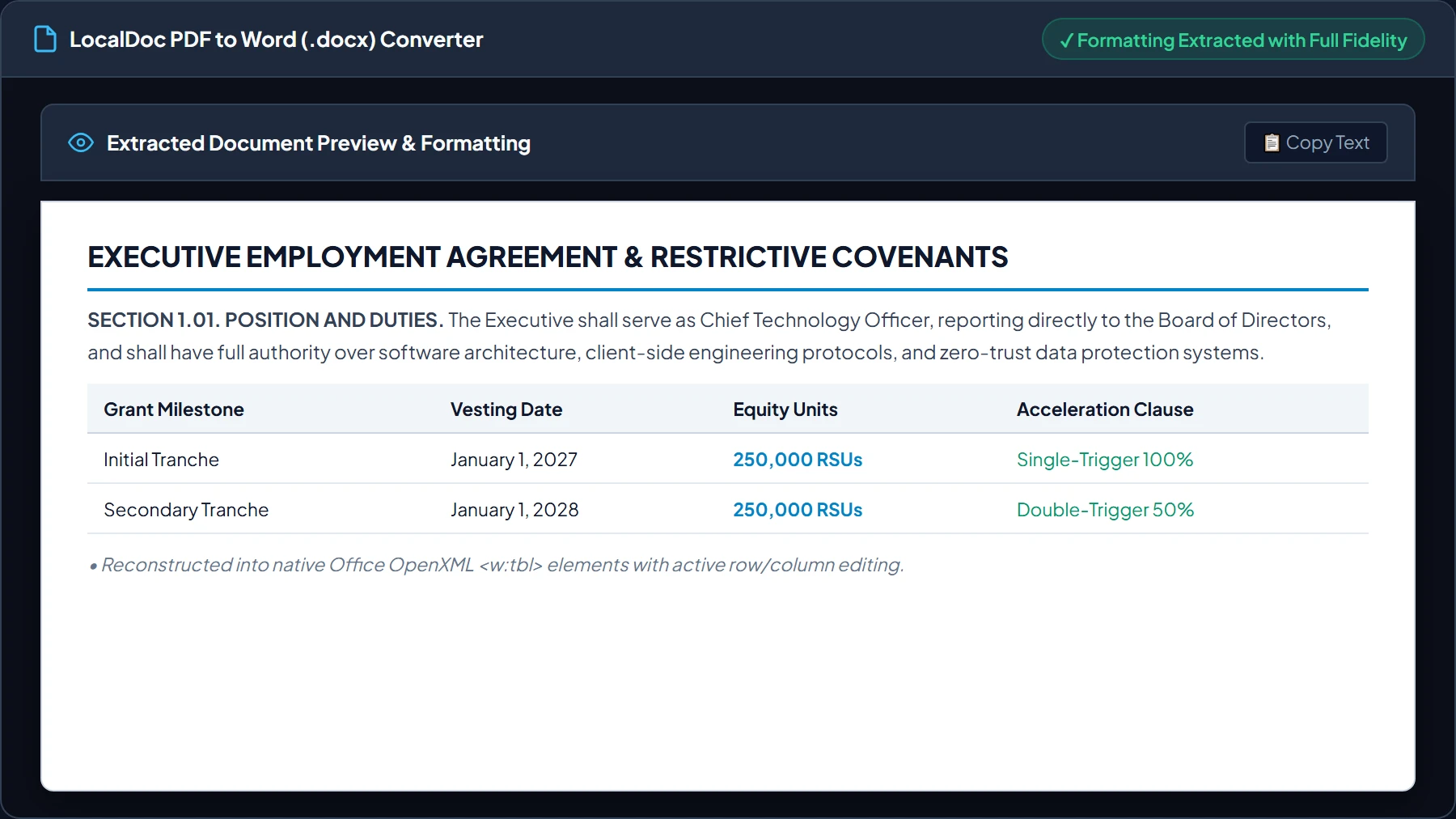The width and height of the screenshot is (1456, 819).
Task: Click the Reconstructed into native Office OpenXML note
Action: click(x=496, y=565)
